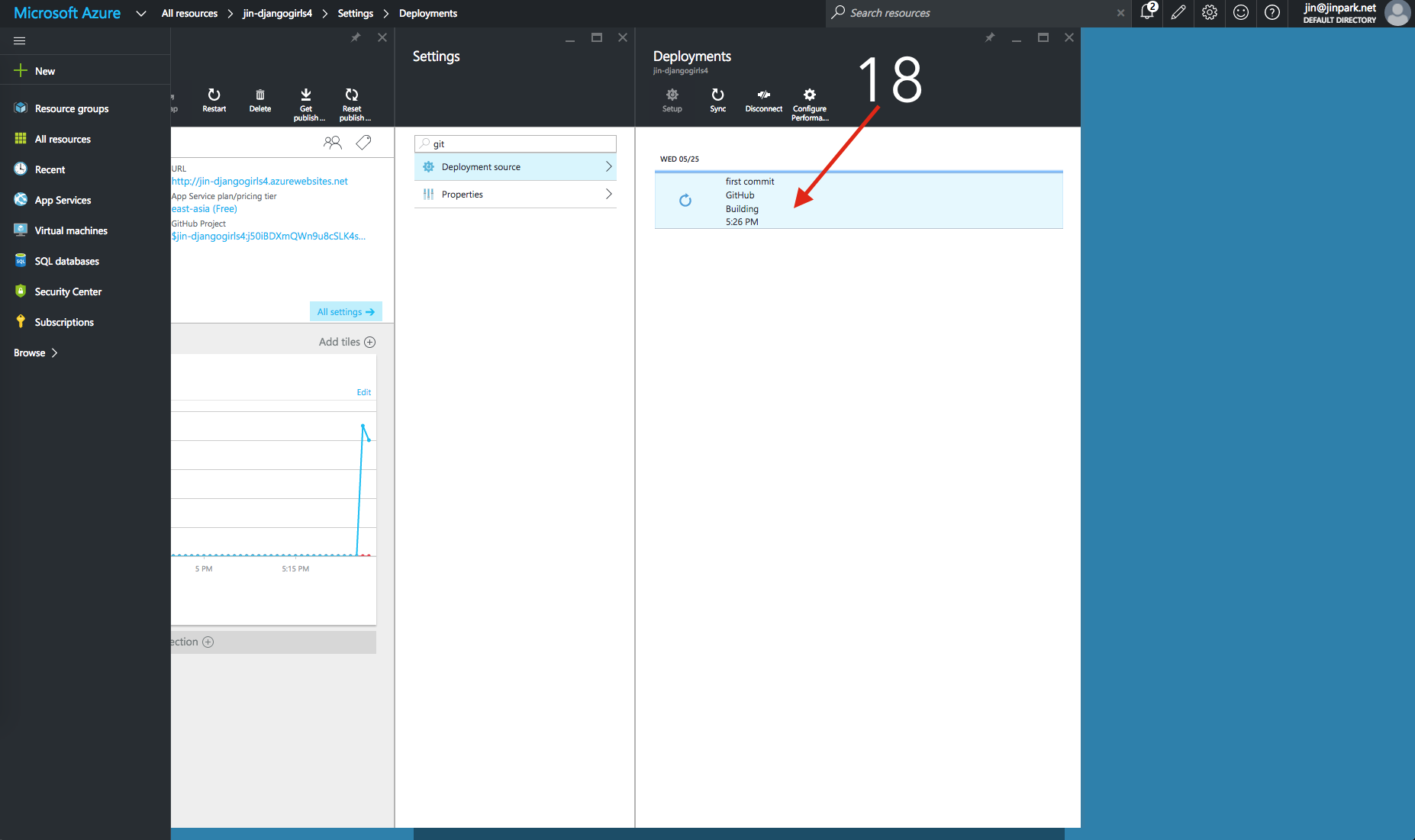Clear the search resources field

pyautogui.click(x=1120, y=13)
